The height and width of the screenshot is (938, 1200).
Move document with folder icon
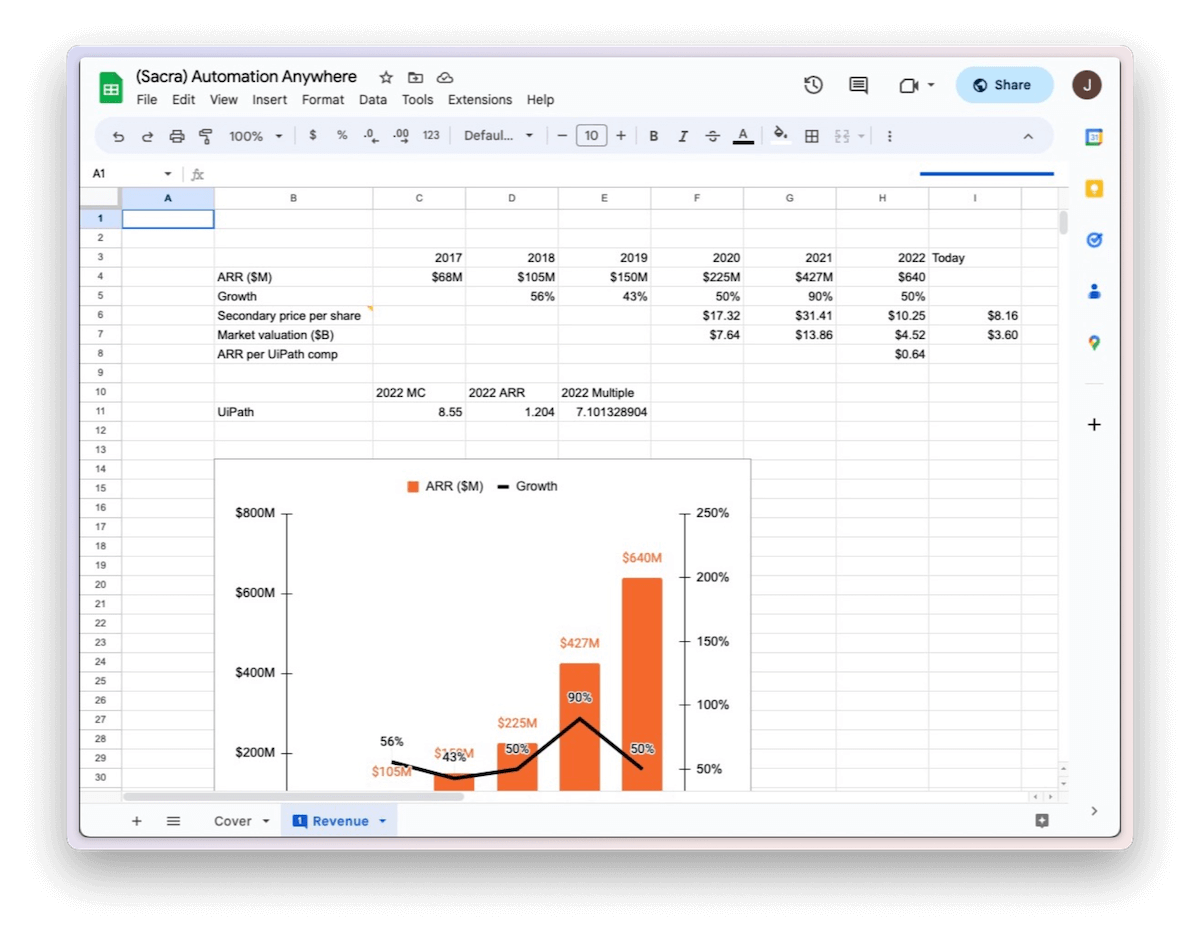[x=416, y=77]
